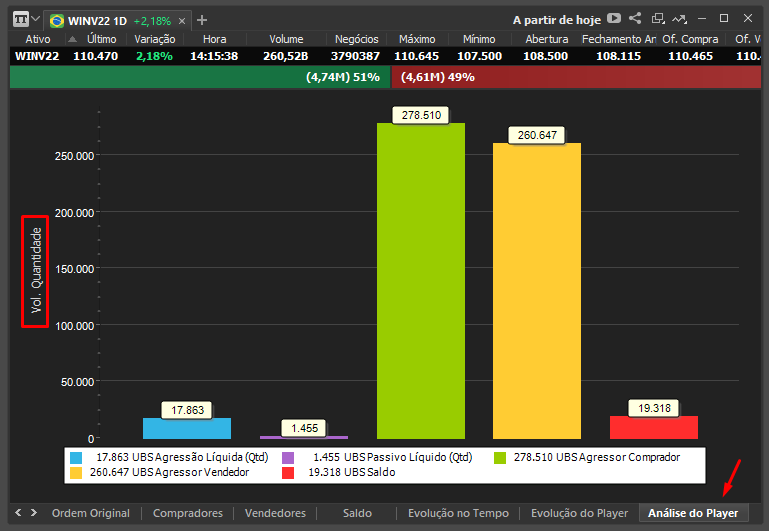Click the 110.470 last price value
769x531 pixels.
point(96,56)
